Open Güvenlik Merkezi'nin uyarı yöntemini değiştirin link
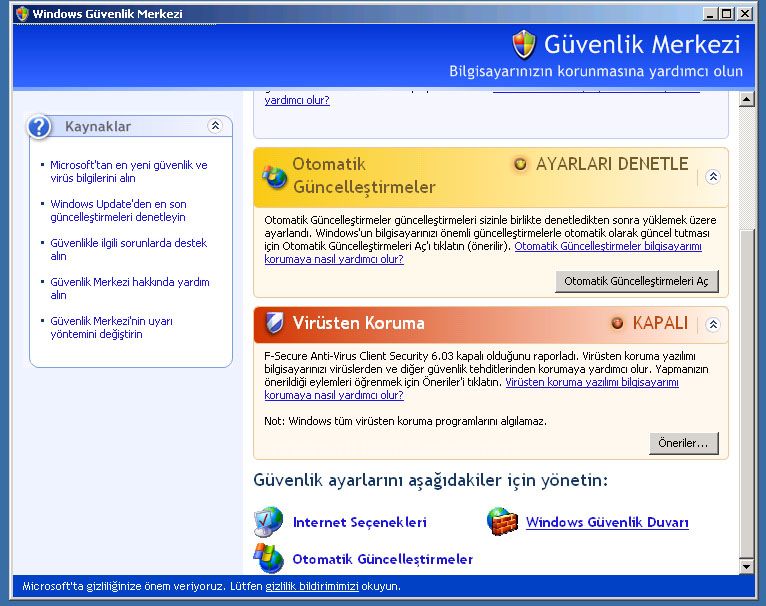Image resolution: width=766 pixels, height=606 pixels. pyautogui.click(x=111, y=327)
